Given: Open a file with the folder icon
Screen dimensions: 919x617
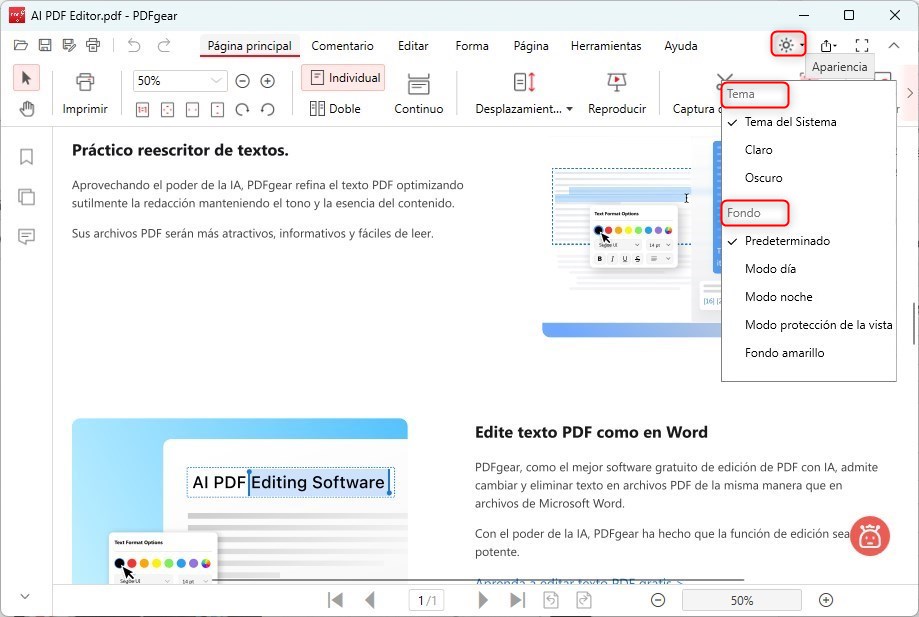Looking at the screenshot, I should coord(21,45).
